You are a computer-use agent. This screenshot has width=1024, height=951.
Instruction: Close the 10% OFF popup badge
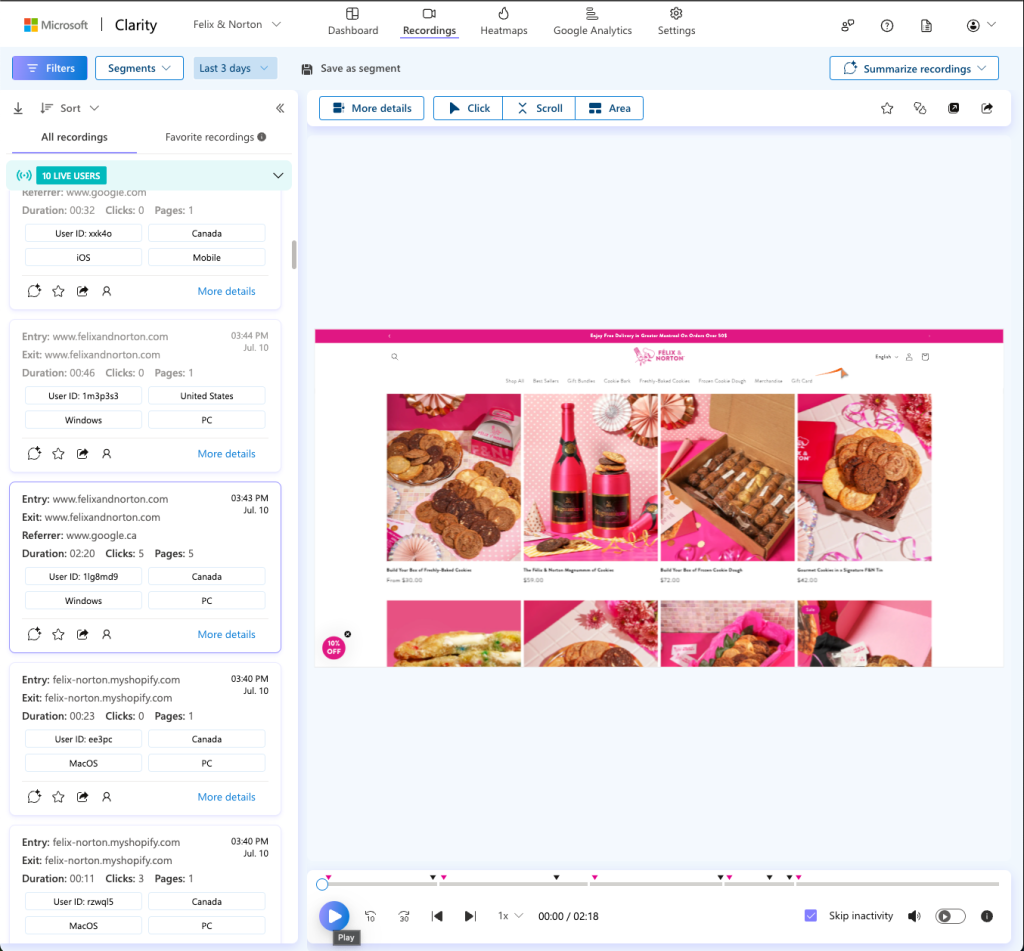tap(348, 634)
